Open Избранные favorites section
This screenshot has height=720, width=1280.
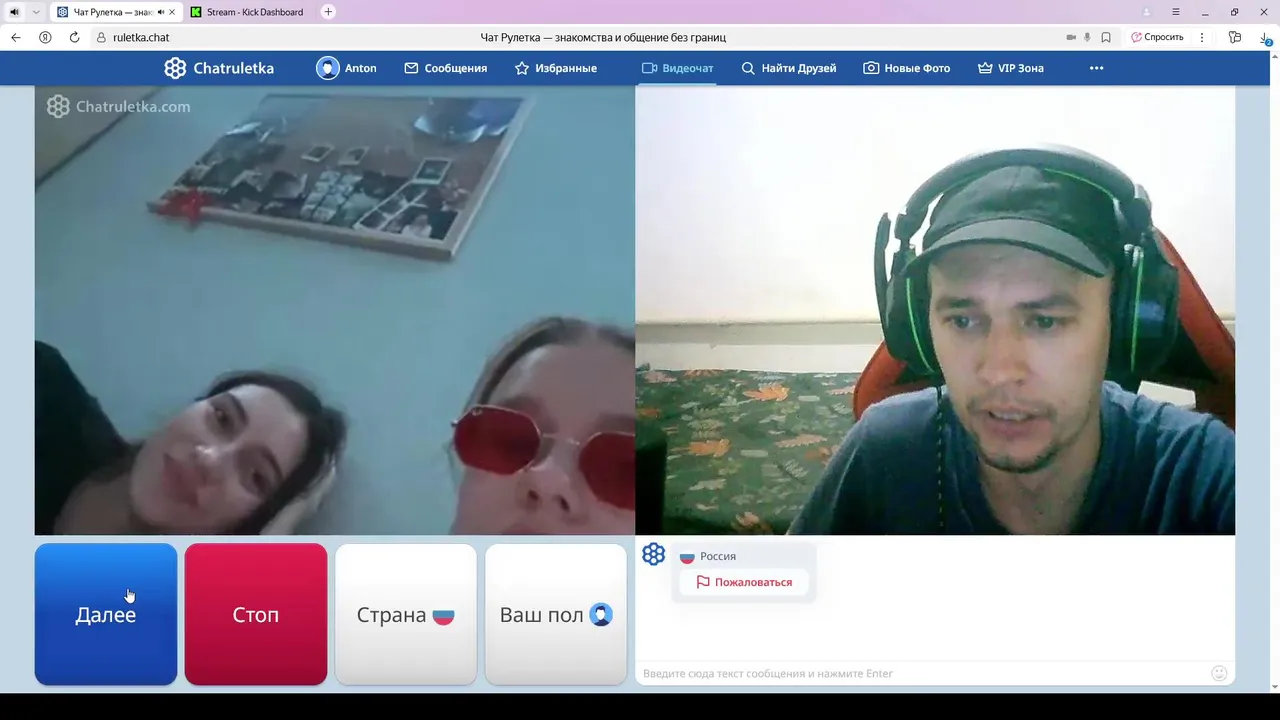click(x=555, y=68)
